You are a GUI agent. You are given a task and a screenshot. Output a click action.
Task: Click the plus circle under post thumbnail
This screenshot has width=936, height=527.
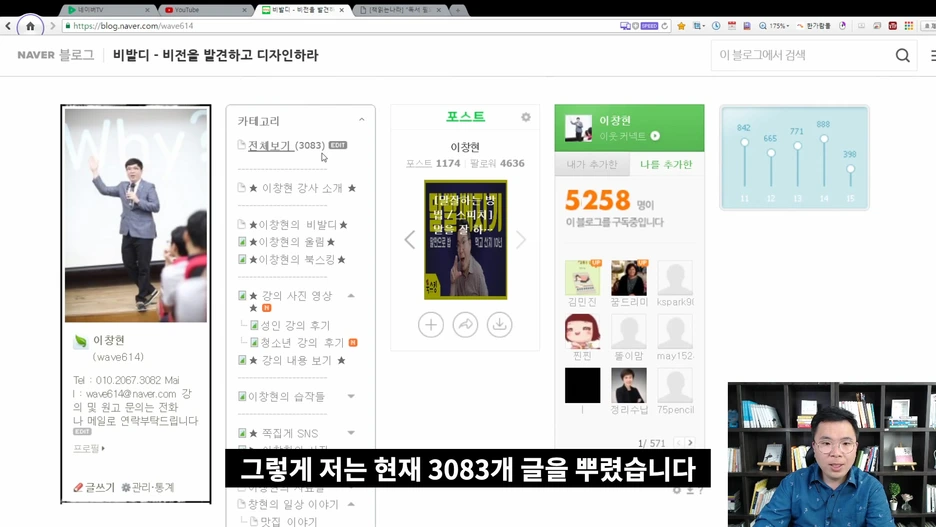(x=430, y=325)
